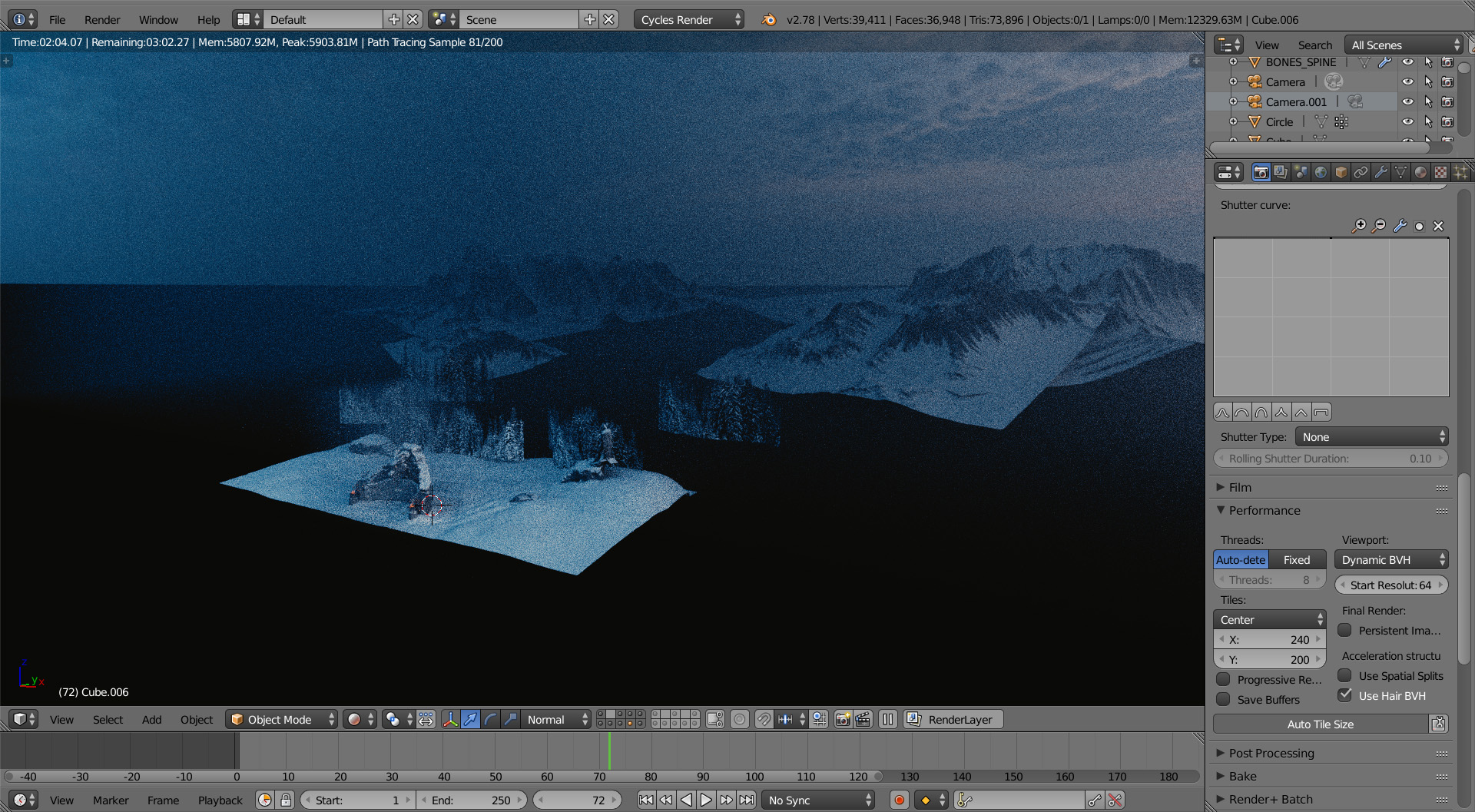Image resolution: width=1475 pixels, height=812 pixels.
Task: Open the Render Layers properties tab
Action: [x=1281, y=172]
